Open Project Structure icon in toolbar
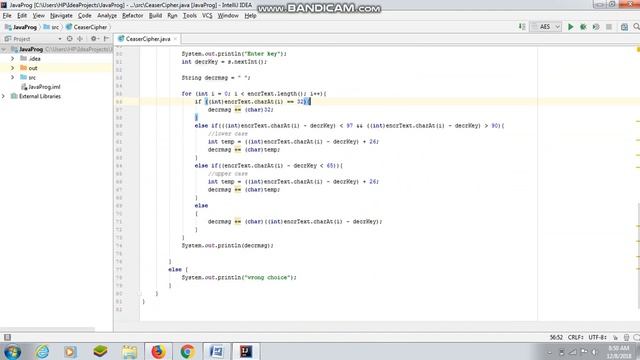 [x=624, y=27]
